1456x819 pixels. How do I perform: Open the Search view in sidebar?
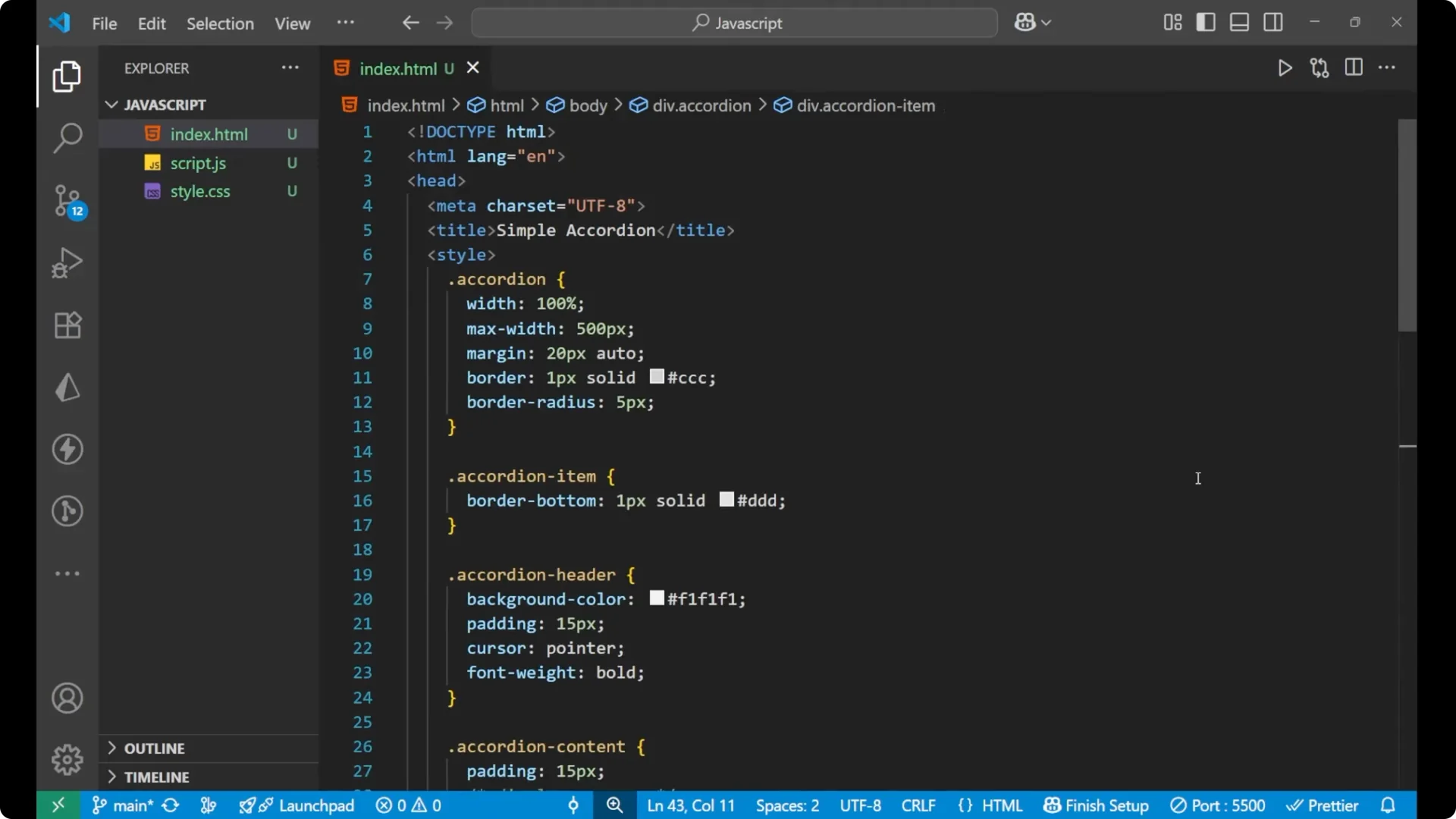point(67,138)
